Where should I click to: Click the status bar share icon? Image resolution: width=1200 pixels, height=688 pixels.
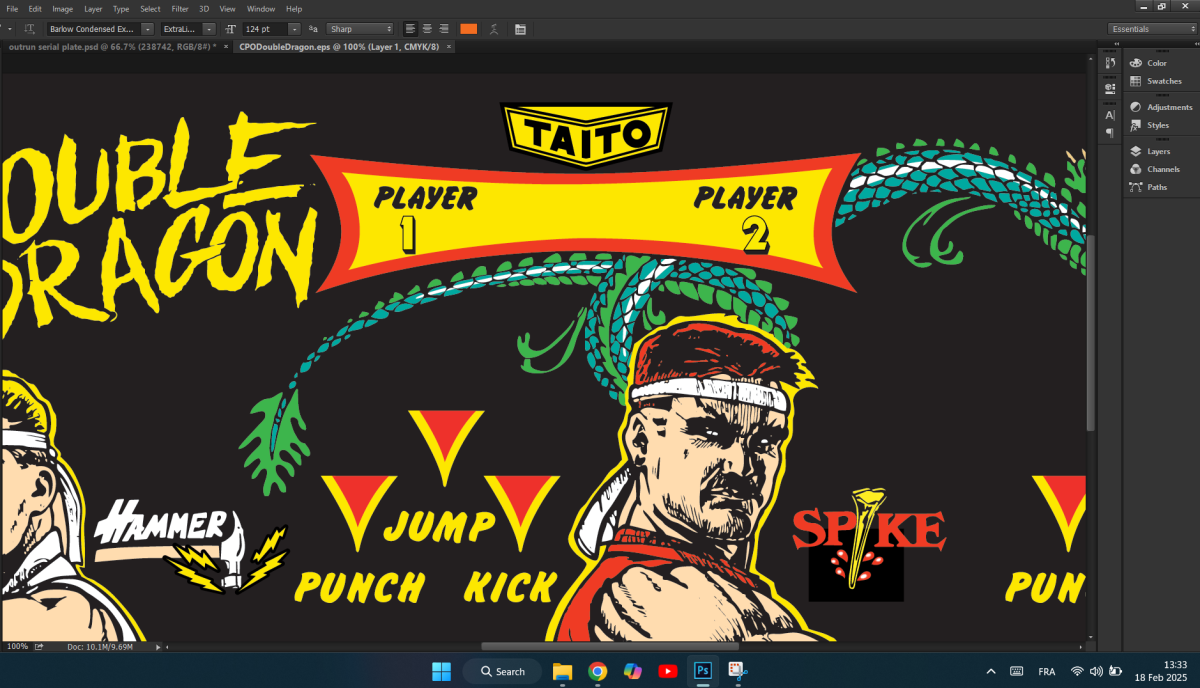point(39,647)
